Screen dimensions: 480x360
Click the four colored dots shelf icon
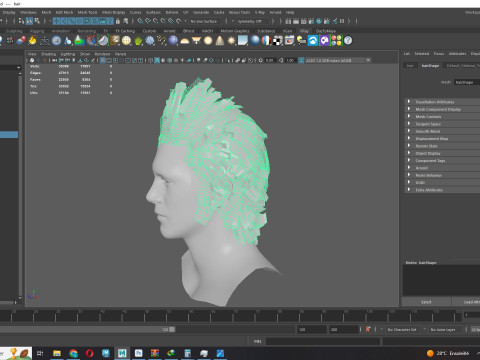click(x=336, y=40)
